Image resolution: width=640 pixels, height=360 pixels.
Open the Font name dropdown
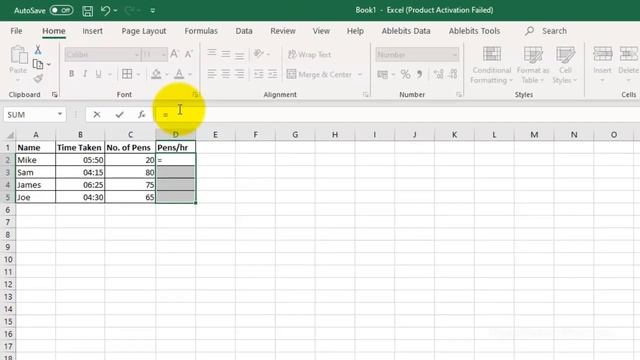pos(137,55)
